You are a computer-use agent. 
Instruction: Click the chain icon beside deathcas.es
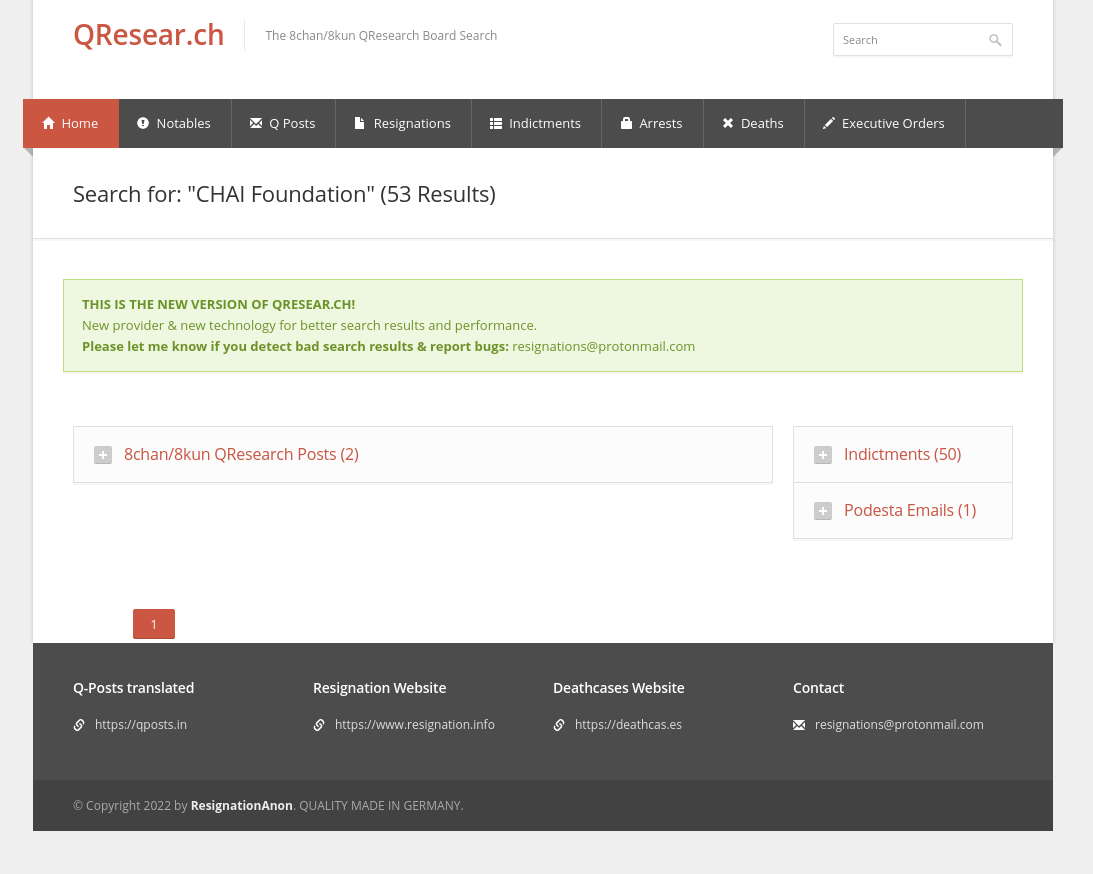(558, 725)
